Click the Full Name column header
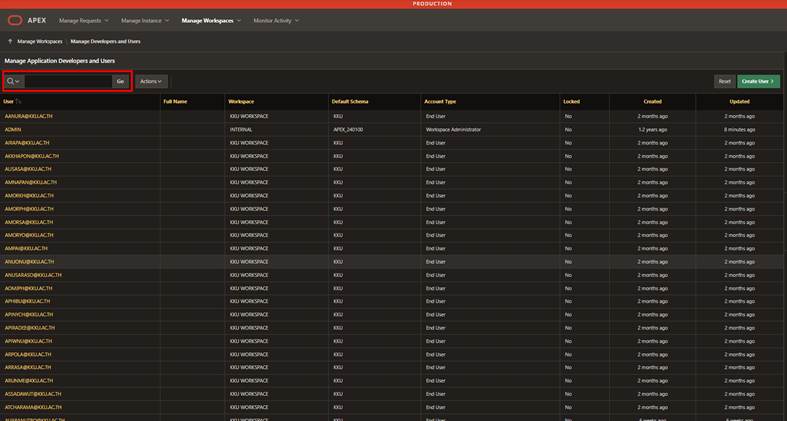 click(175, 102)
